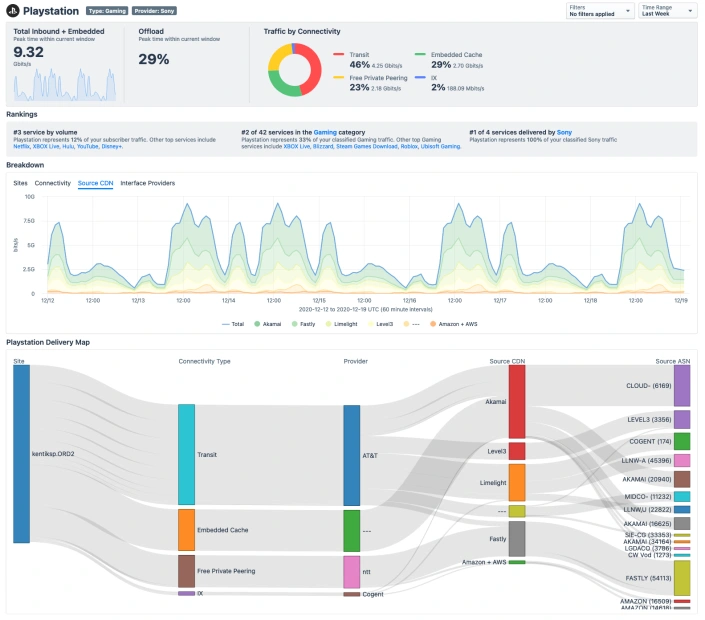Viewport: 705px width, 620px height.
Task: Click the Type: Gaming tag
Action: [107, 11]
